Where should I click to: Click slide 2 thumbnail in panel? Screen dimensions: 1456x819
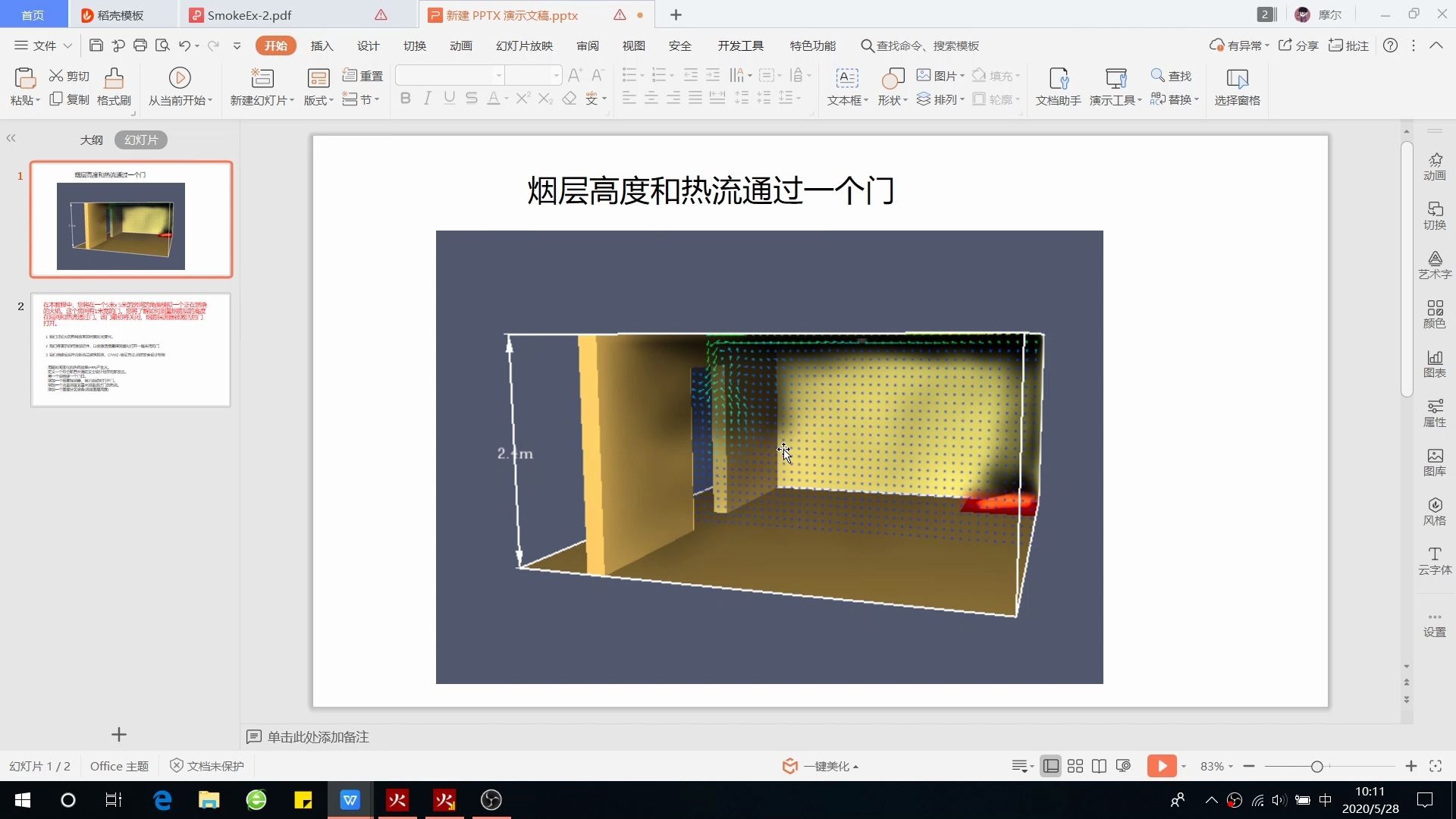pos(129,350)
